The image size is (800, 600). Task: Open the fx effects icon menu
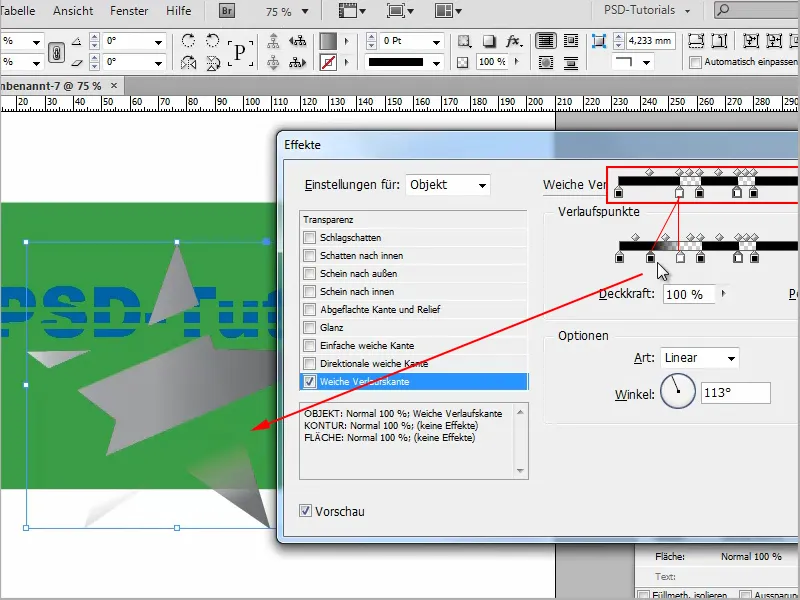pos(513,41)
